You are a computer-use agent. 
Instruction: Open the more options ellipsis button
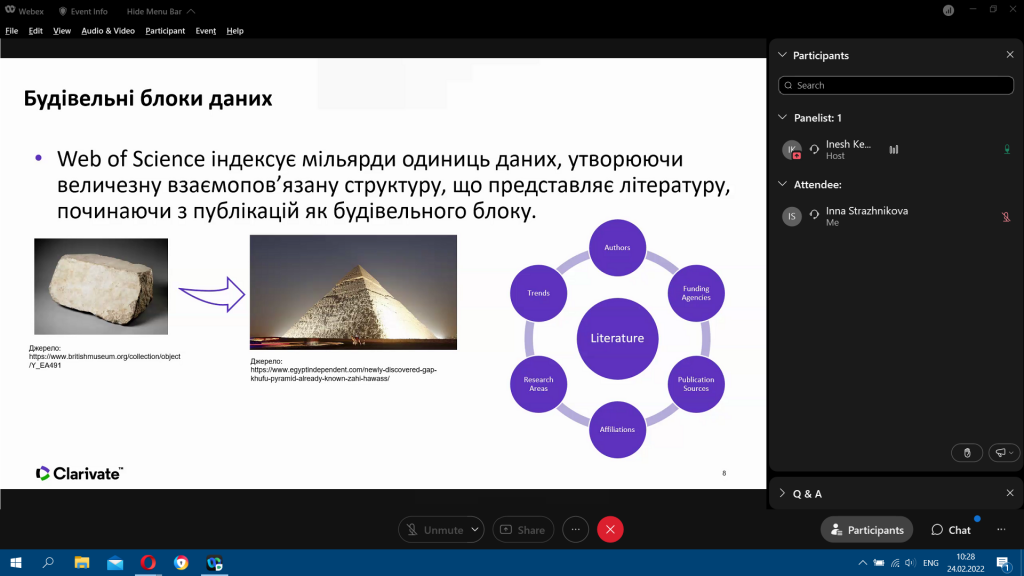coord(575,530)
